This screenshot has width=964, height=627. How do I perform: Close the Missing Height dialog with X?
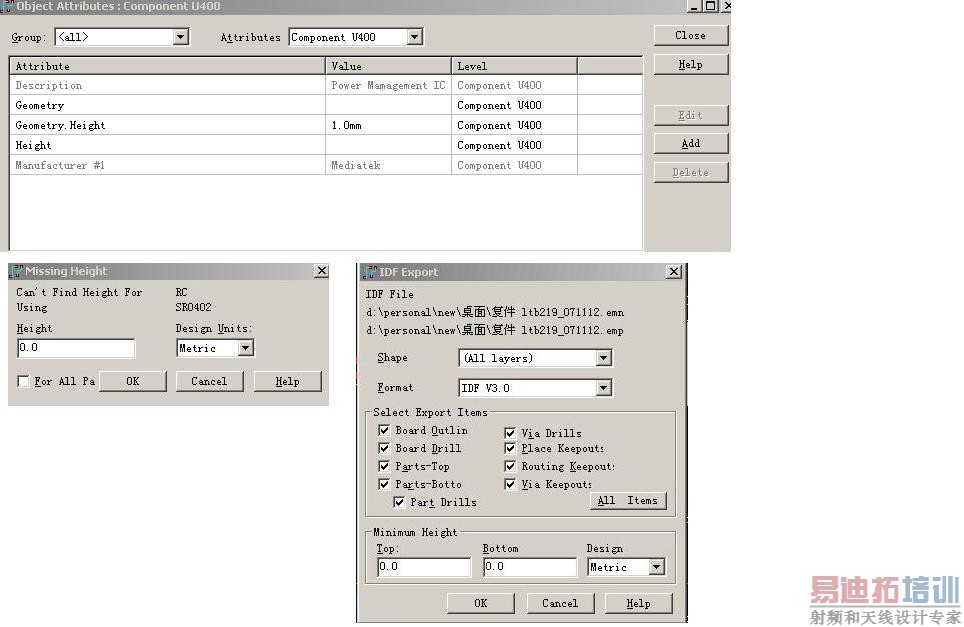[321, 271]
